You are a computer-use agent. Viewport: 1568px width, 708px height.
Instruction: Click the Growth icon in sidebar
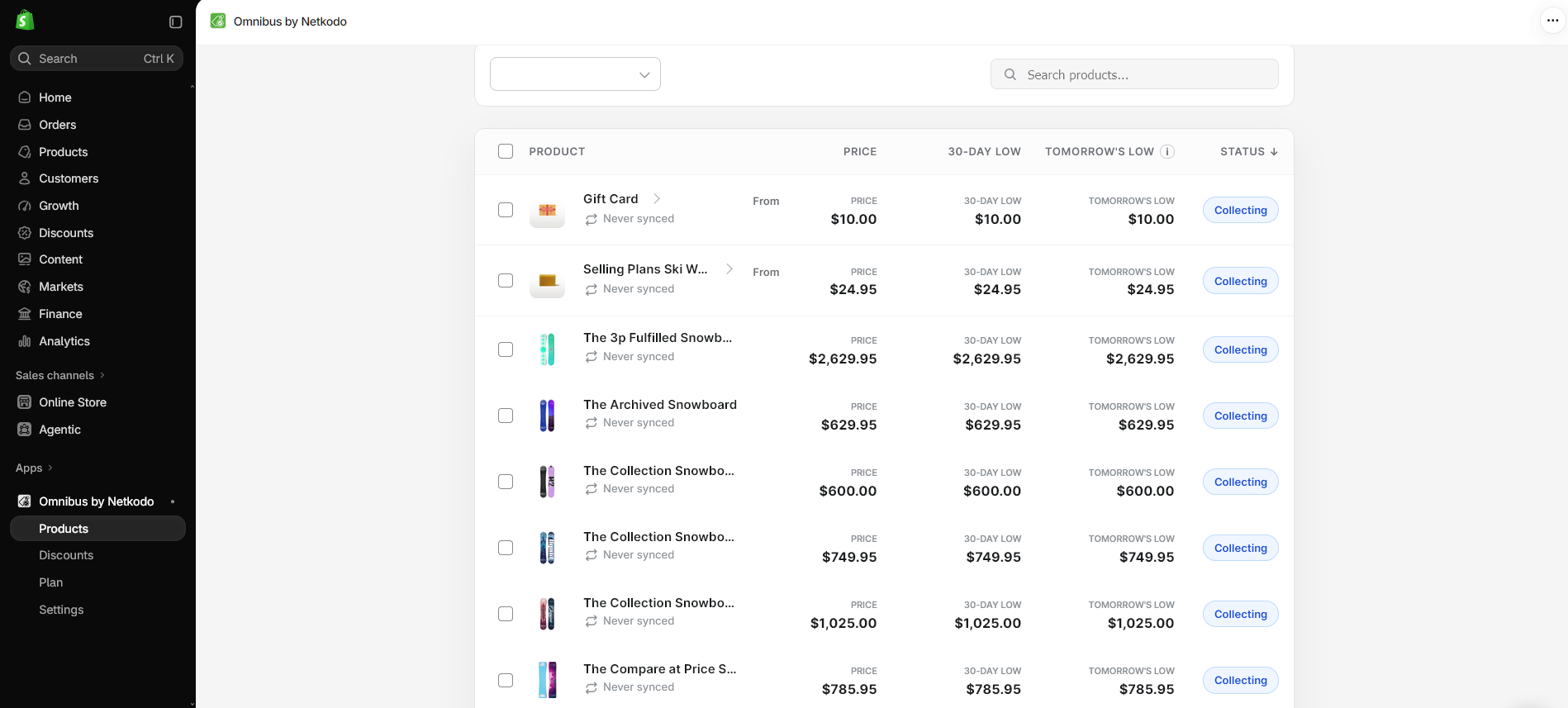(25, 206)
